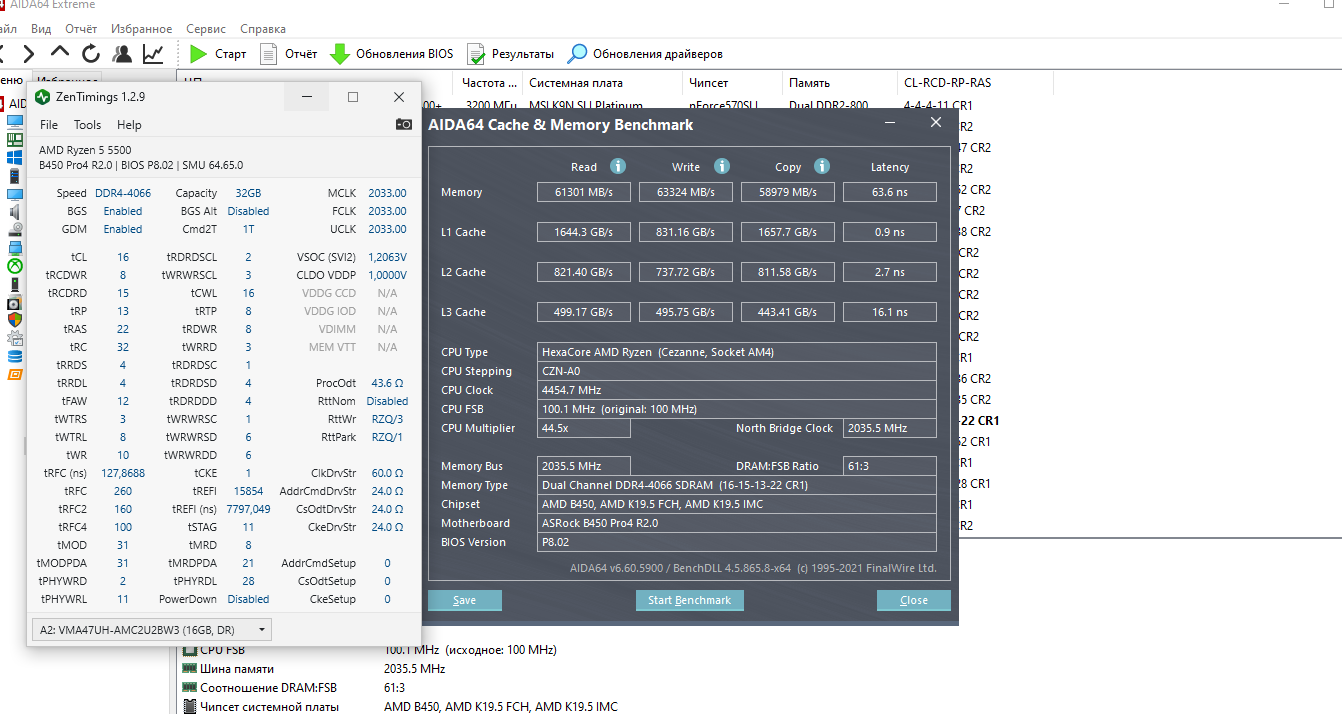This screenshot has width=1342, height=714.
Task: Sort by Системная плата column header
Action: coord(602,83)
